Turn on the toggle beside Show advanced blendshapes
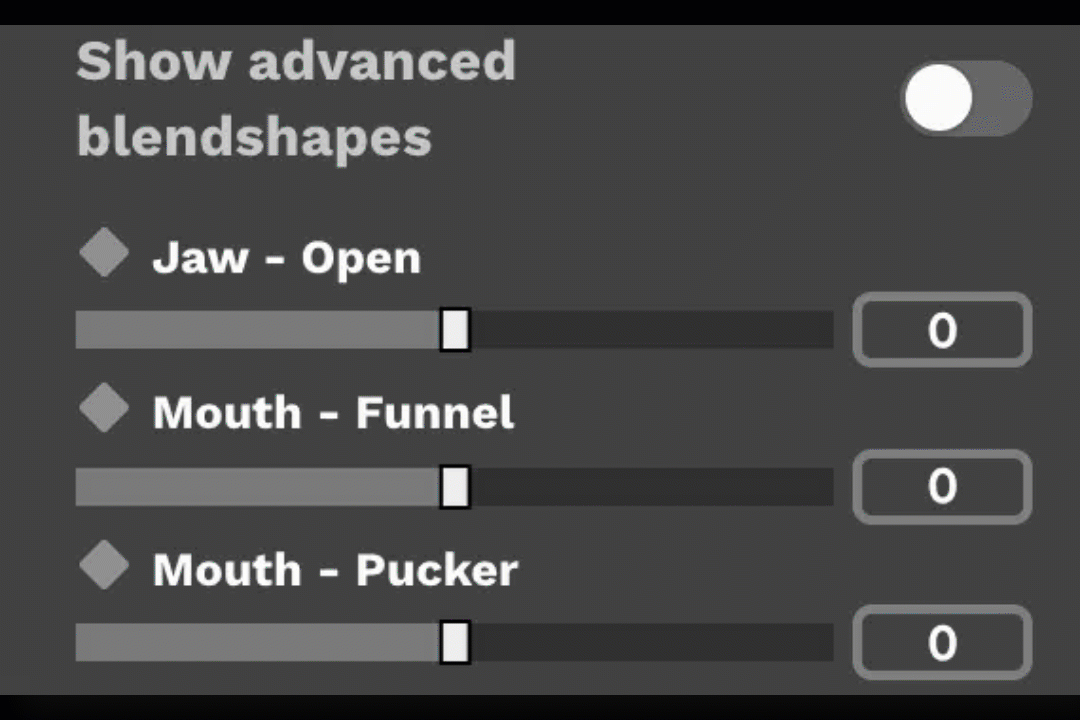This screenshot has height=720, width=1080. click(966, 97)
